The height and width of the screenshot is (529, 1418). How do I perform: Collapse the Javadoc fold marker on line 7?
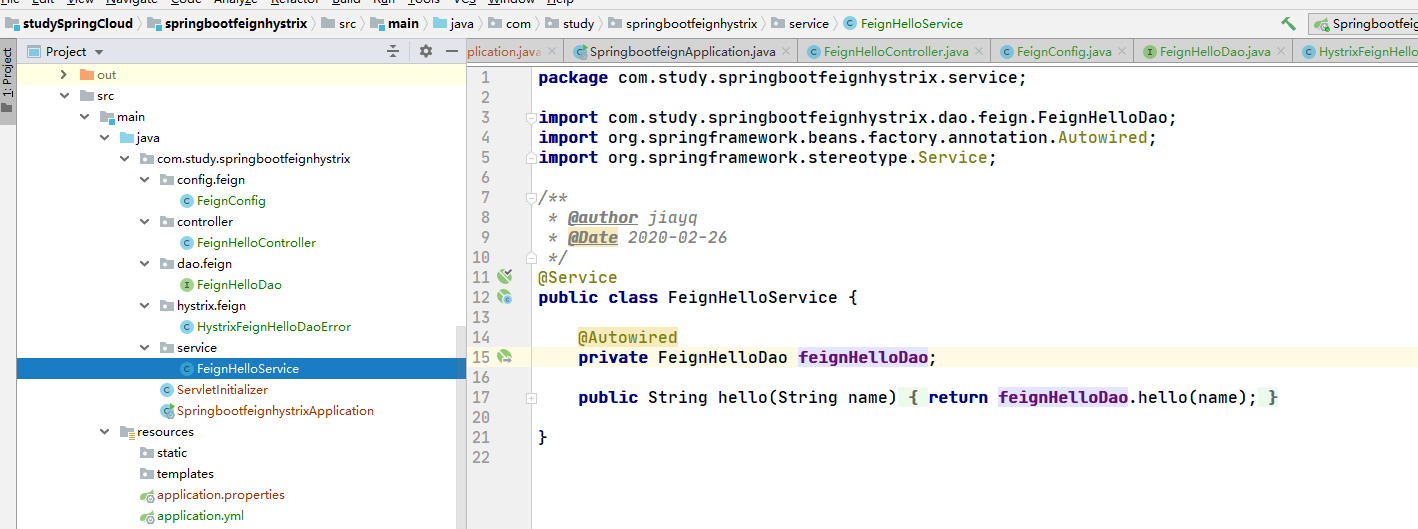point(532,197)
